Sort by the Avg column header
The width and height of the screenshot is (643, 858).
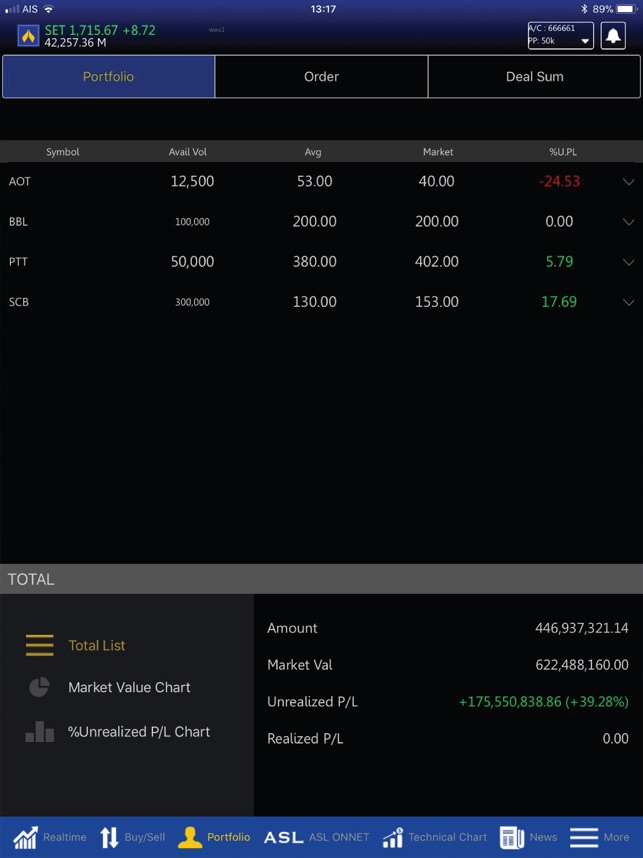point(313,152)
